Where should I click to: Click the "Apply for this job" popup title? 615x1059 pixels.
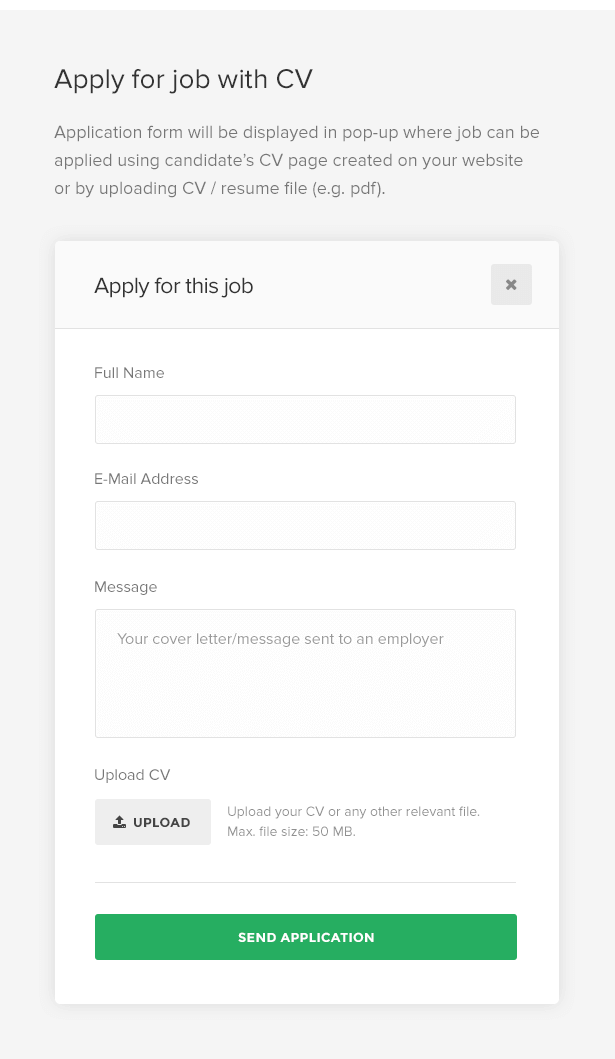click(173, 286)
